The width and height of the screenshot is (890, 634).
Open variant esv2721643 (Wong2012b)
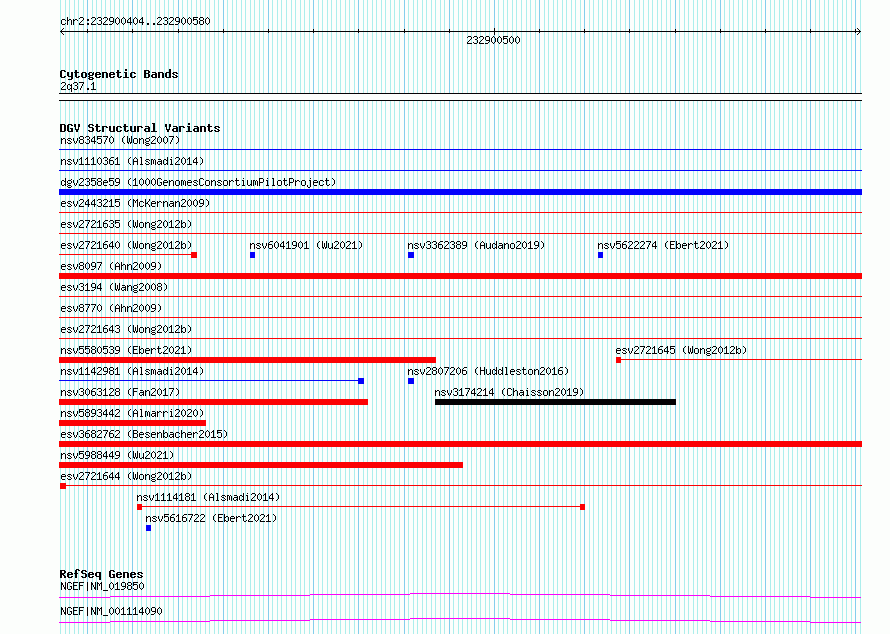pyautogui.click(x=126, y=329)
